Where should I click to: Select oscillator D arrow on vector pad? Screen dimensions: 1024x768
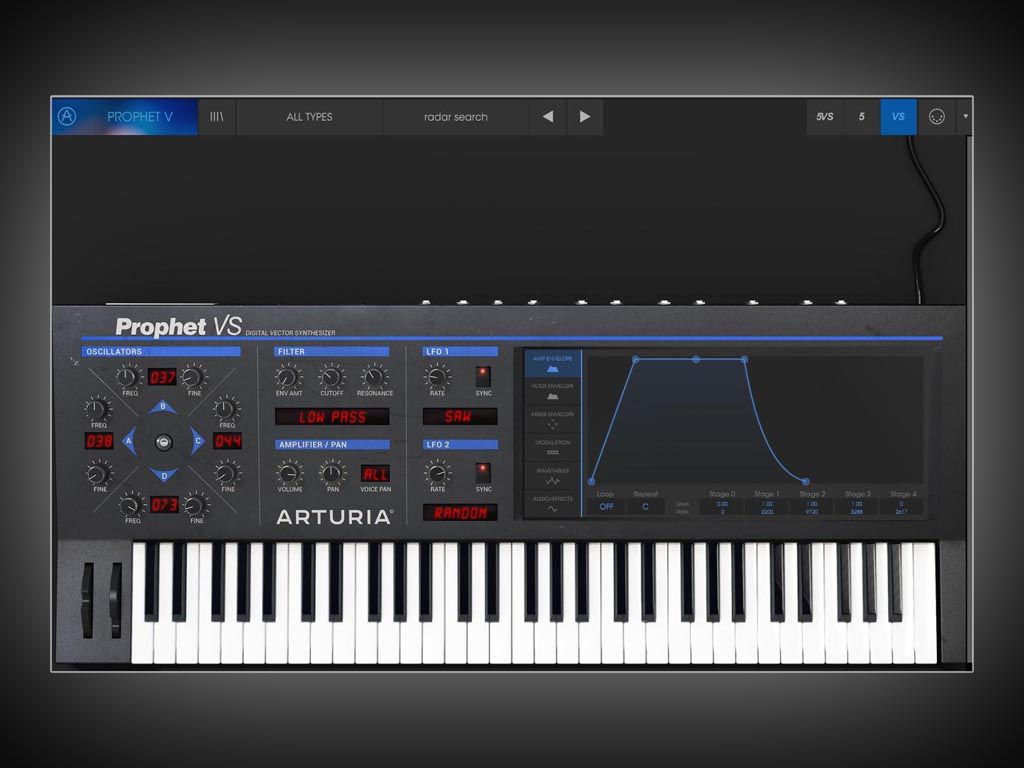pos(163,475)
